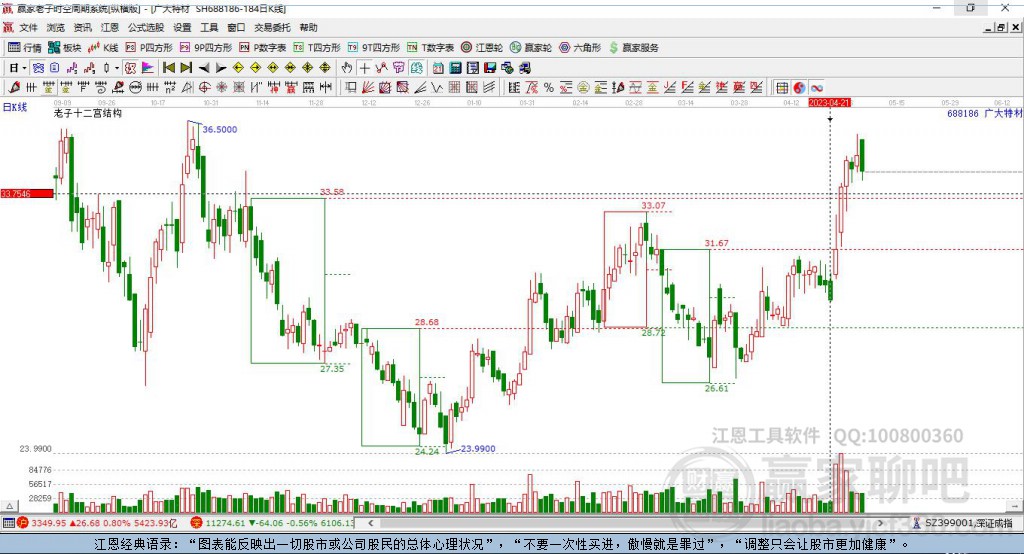Screen dimensions: 1024x554
Task: Open the 赢家轮 tool
Action: coord(531,48)
